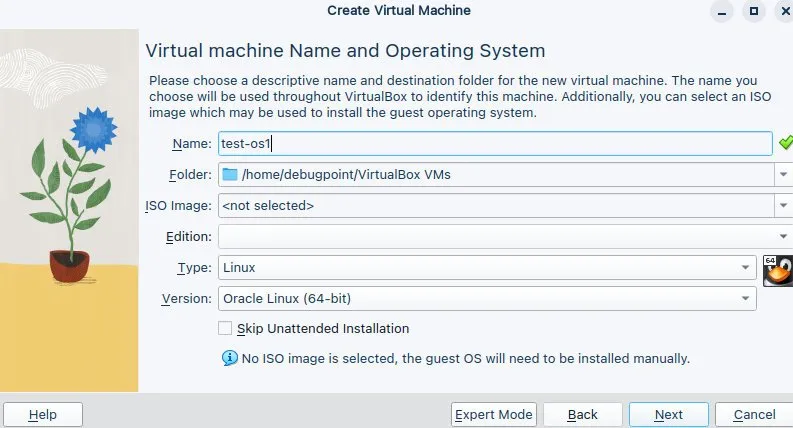The width and height of the screenshot is (793, 428).
Task: Click the wizard's blue flower illustration
Action: tap(94, 130)
